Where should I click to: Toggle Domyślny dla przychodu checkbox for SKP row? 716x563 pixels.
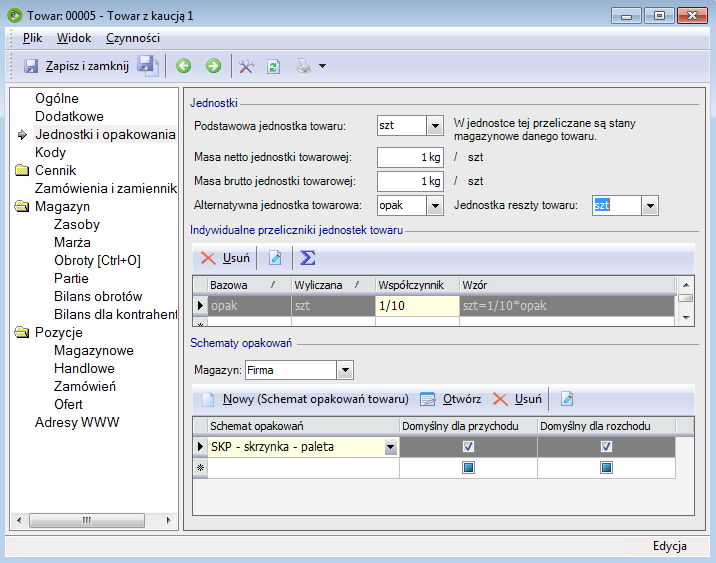(x=469, y=447)
